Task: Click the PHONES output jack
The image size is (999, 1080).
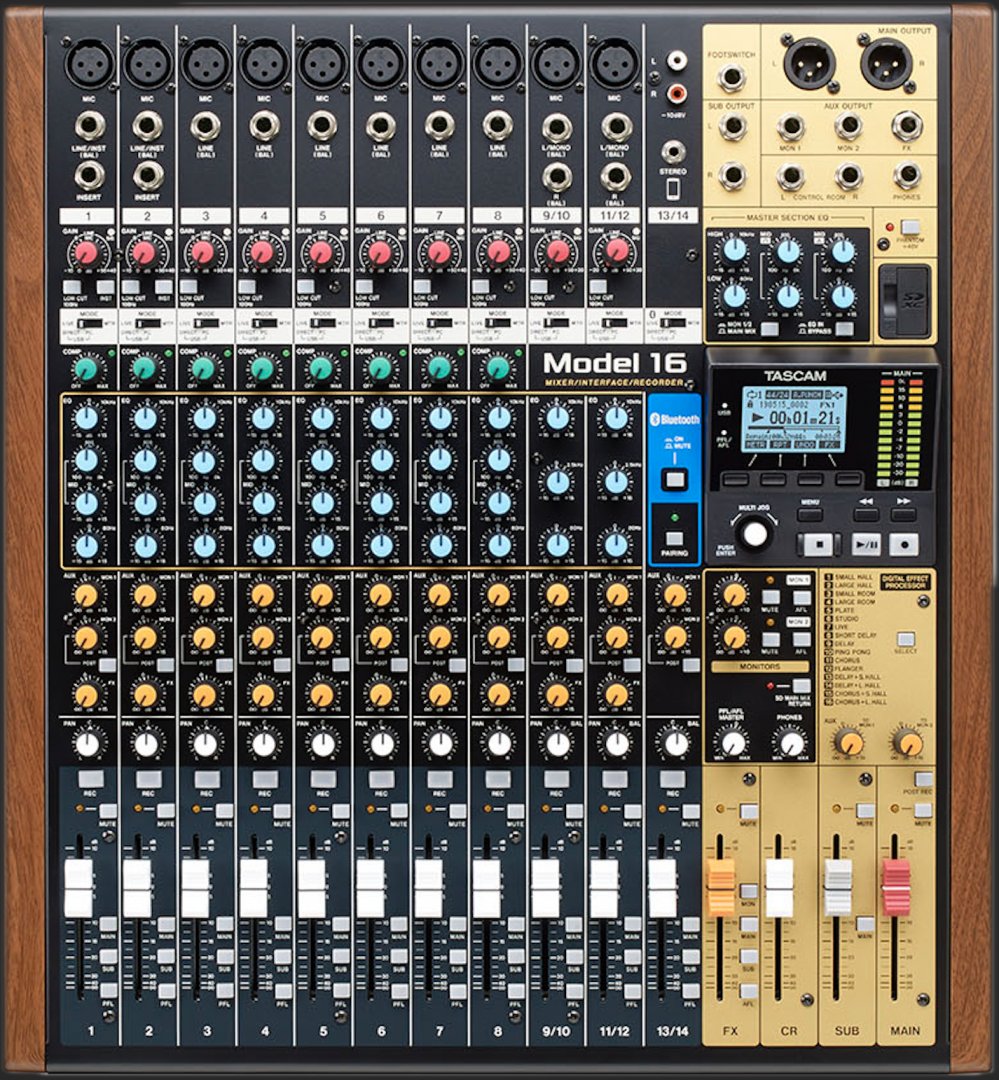Action: click(907, 176)
